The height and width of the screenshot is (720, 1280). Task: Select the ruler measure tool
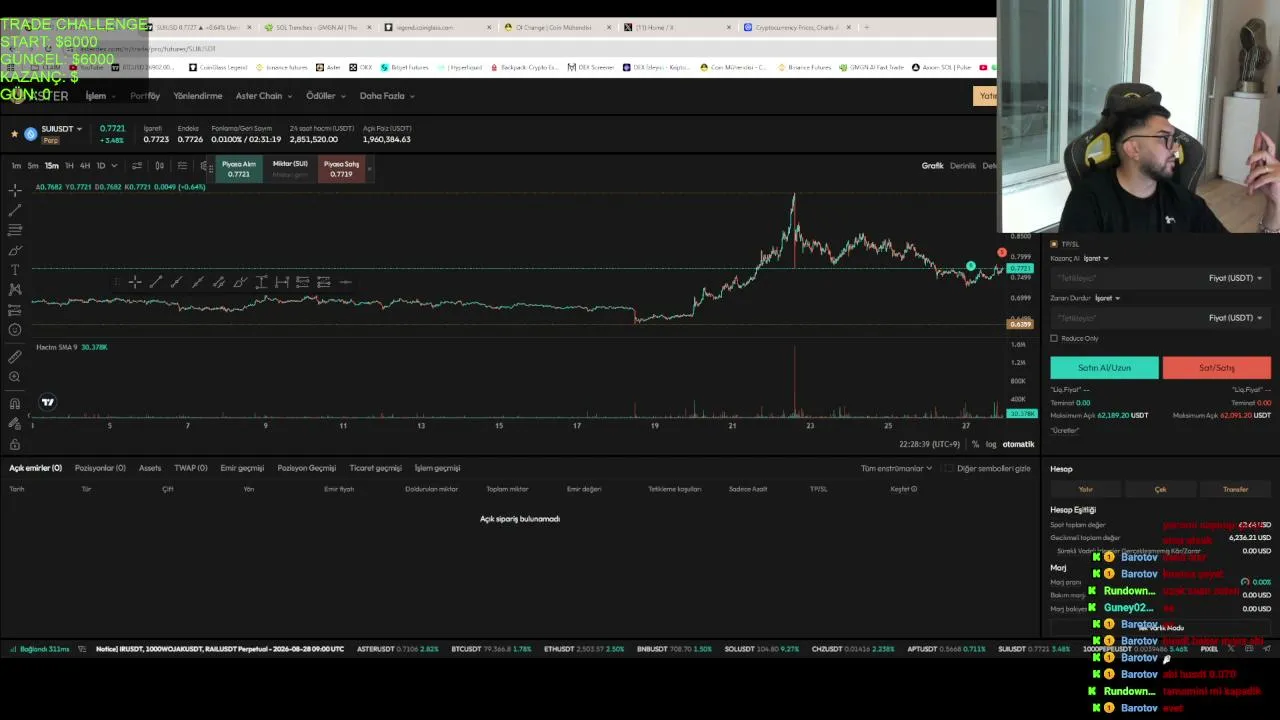click(15, 357)
